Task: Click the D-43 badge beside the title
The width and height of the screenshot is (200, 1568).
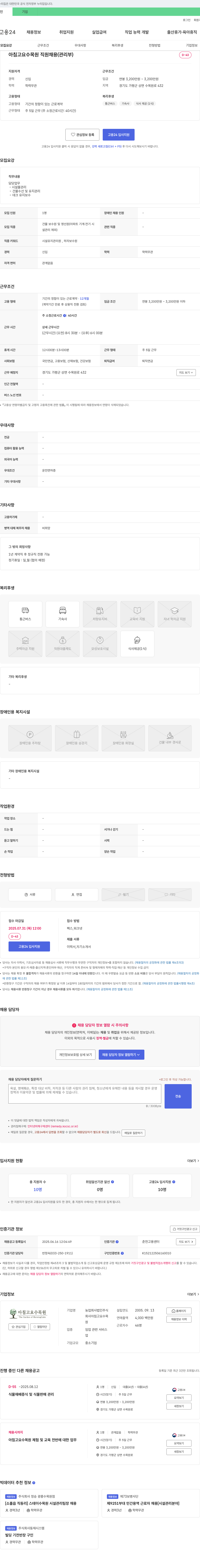Action: (x=185, y=55)
